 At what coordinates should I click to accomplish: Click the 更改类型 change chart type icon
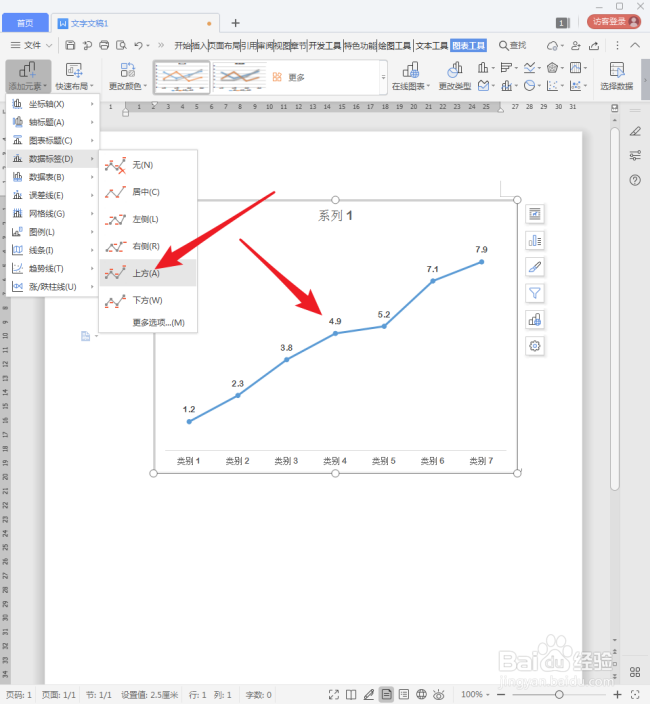tap(455, 76)
